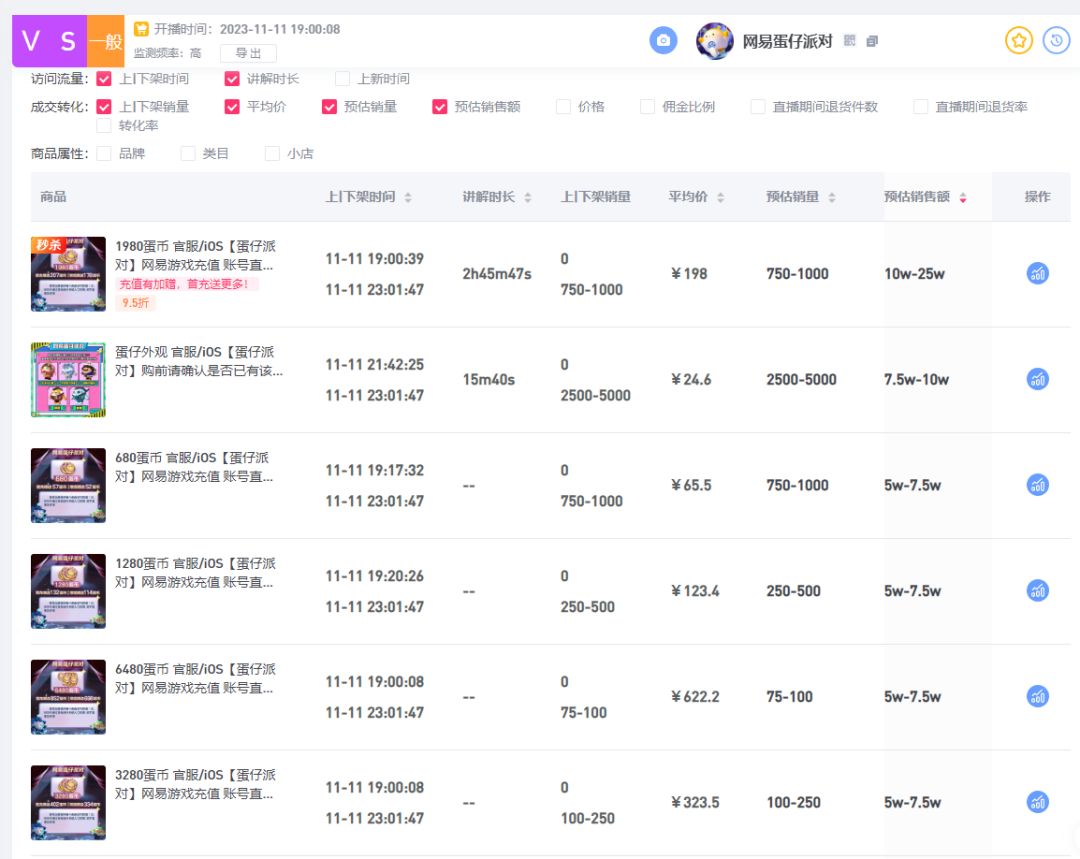Open chart icon for 6480蛋币 row
This screenshot has width=1080, height=859.
click(1037, 696)
